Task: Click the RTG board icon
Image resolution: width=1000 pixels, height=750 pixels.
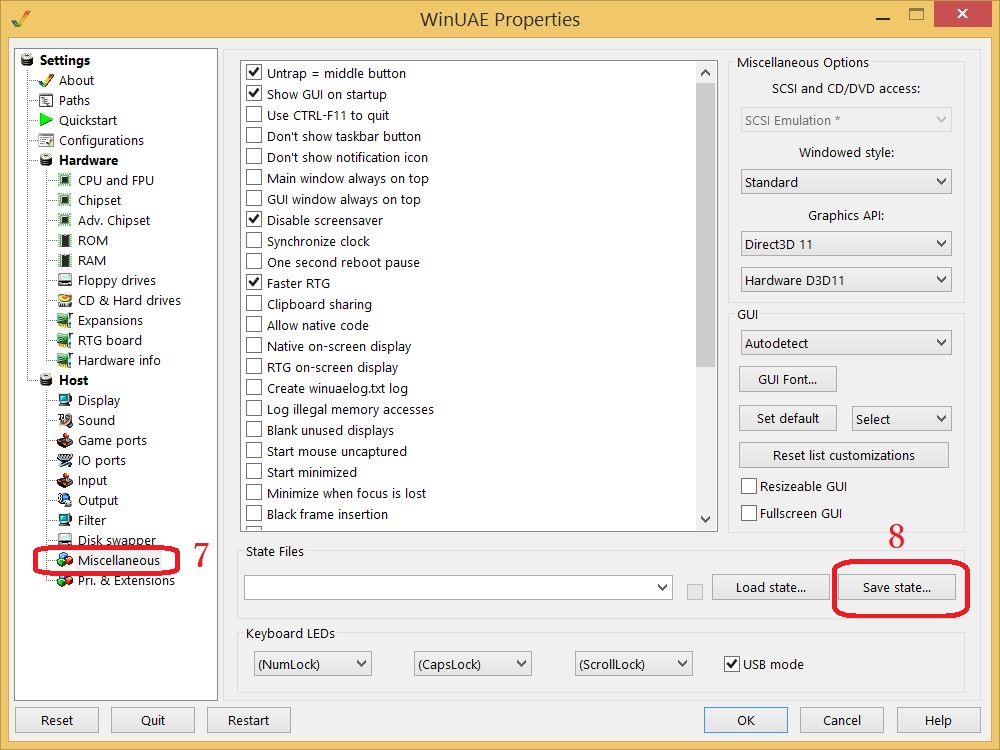Action: coord(64,341)
